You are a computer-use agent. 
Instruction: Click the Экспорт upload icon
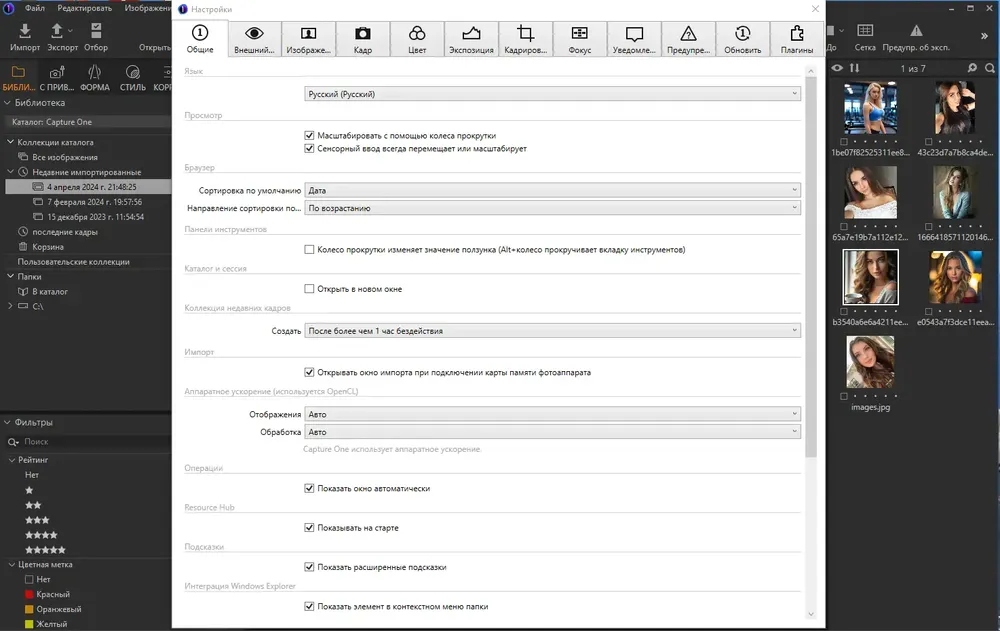[x=57, y=31]
